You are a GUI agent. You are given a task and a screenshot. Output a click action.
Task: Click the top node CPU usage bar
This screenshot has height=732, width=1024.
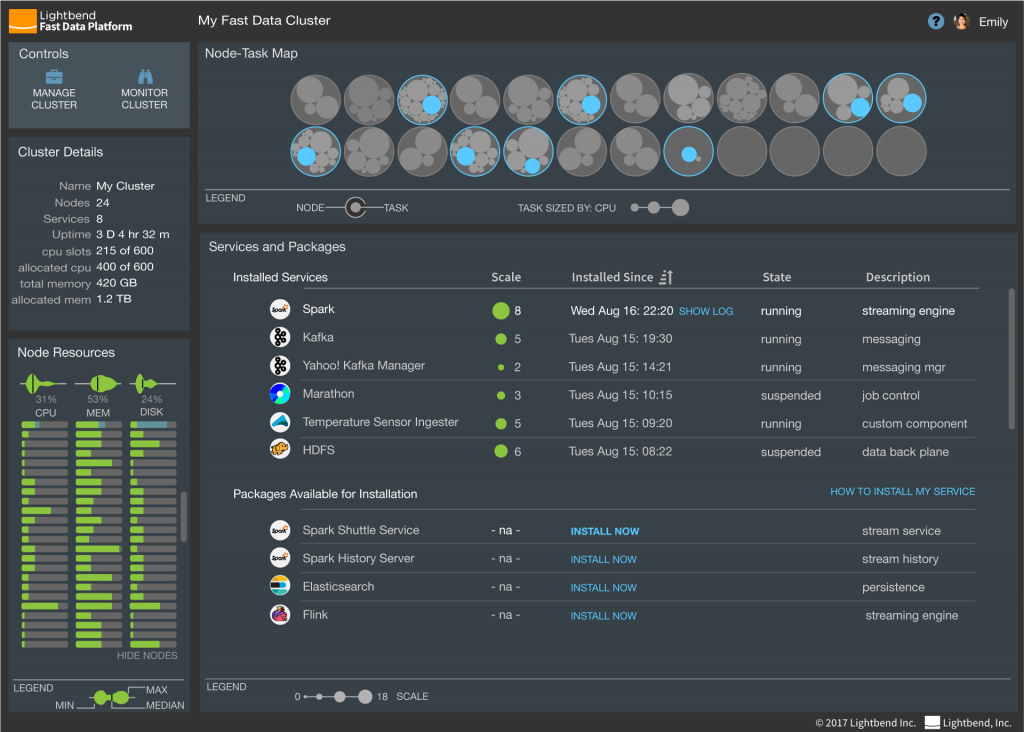44,425
